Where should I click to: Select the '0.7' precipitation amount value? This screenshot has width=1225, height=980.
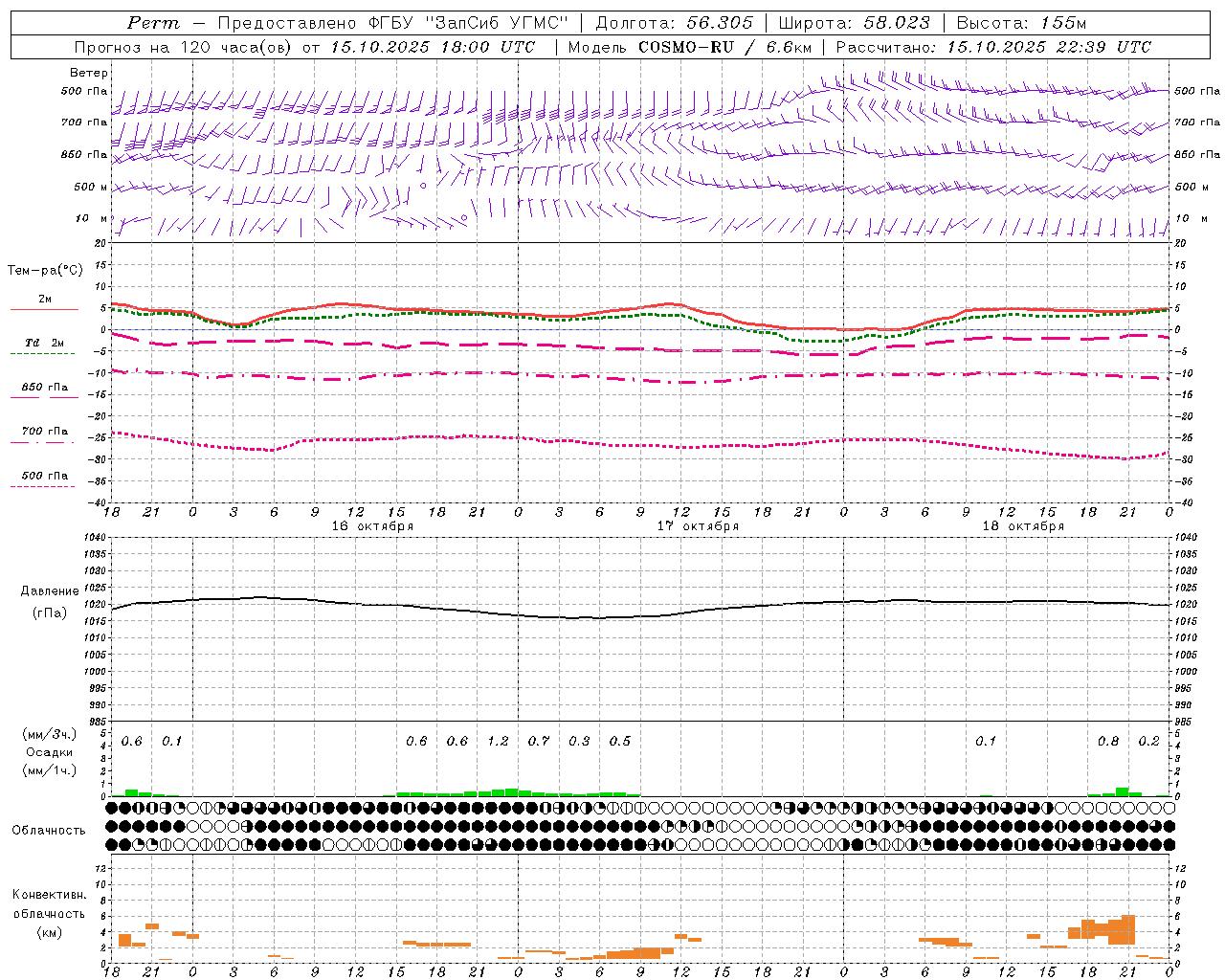click(539, 742)
